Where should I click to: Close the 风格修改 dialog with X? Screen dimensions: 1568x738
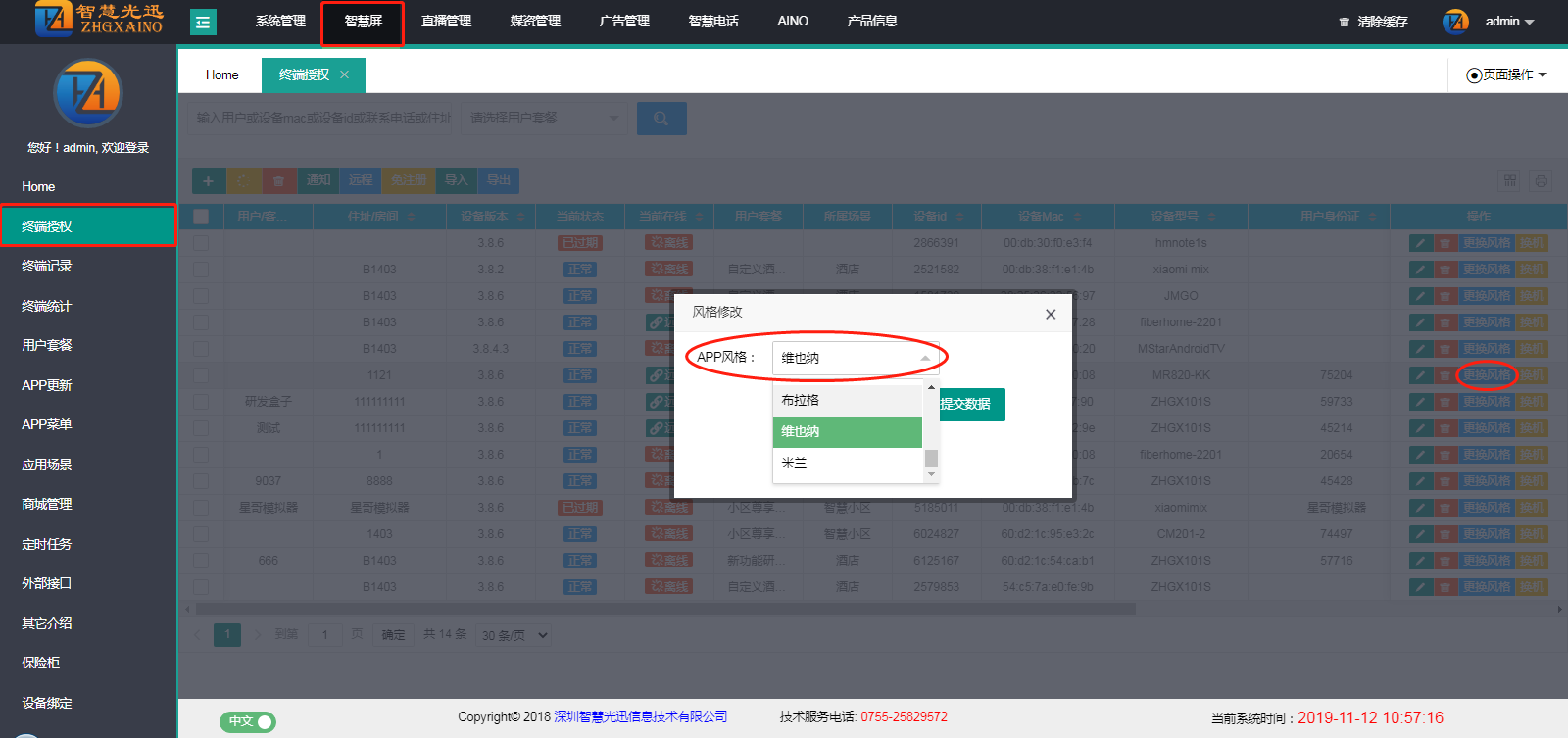(x=1051, y=314)
